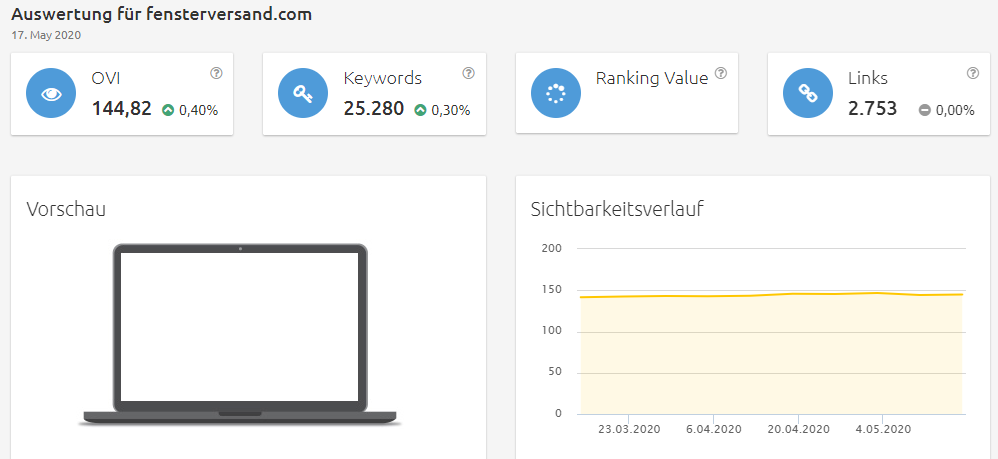Click grey neutral indicator beside 0,00%
The height and width of the screenshot is (459, 998).
(925, 110)
